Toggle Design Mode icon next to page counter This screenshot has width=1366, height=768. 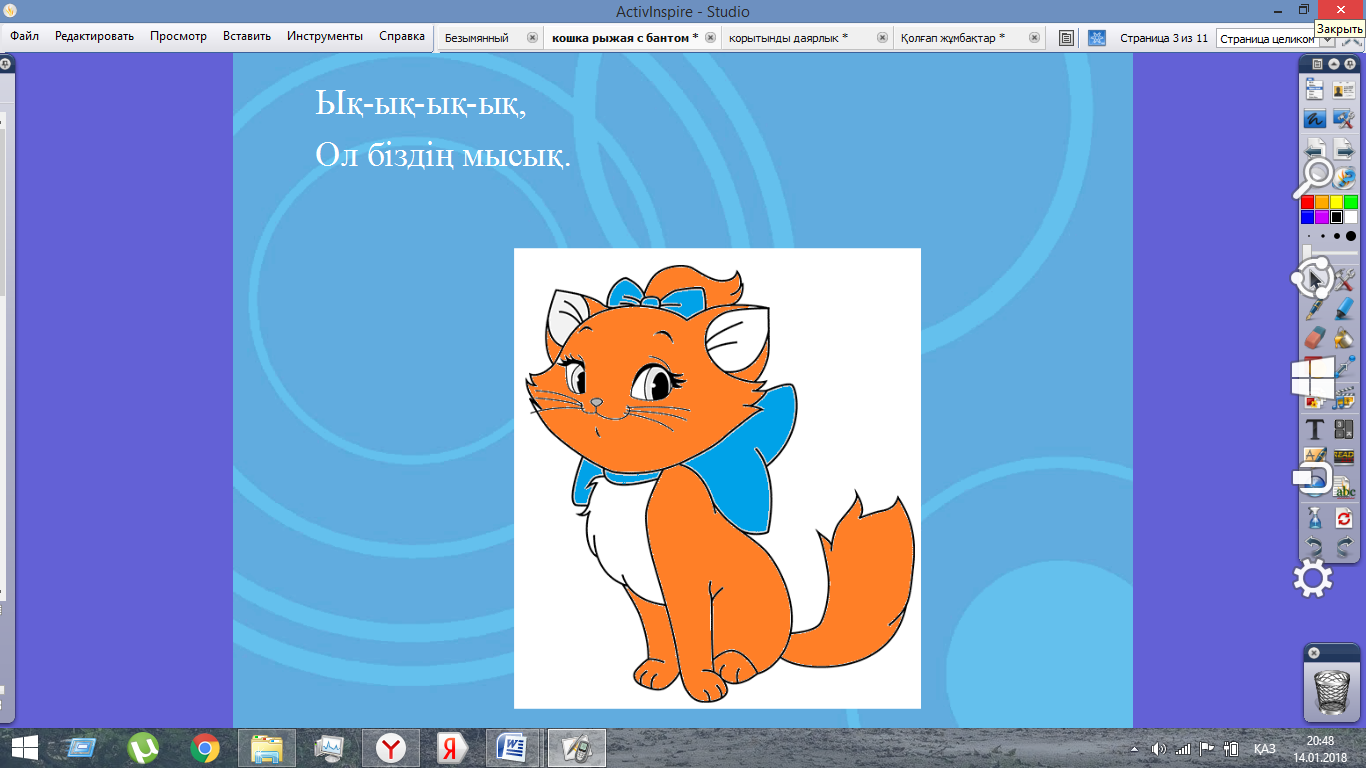1097,38
